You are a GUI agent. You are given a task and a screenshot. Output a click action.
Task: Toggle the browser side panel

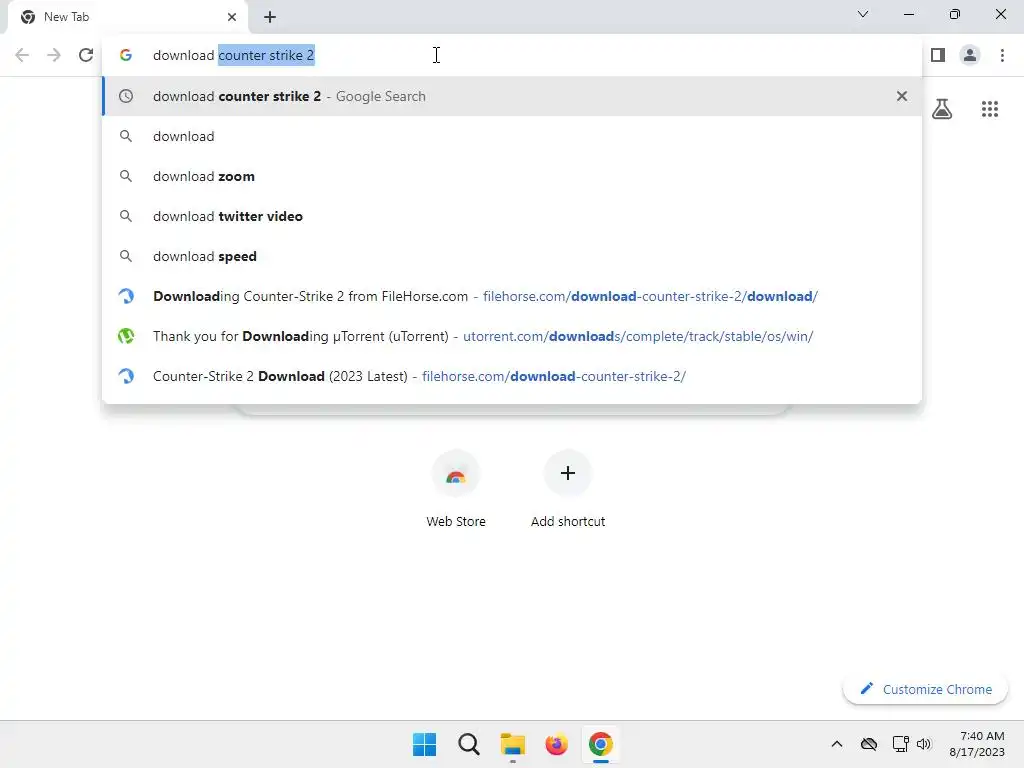[x=938, y=55]
